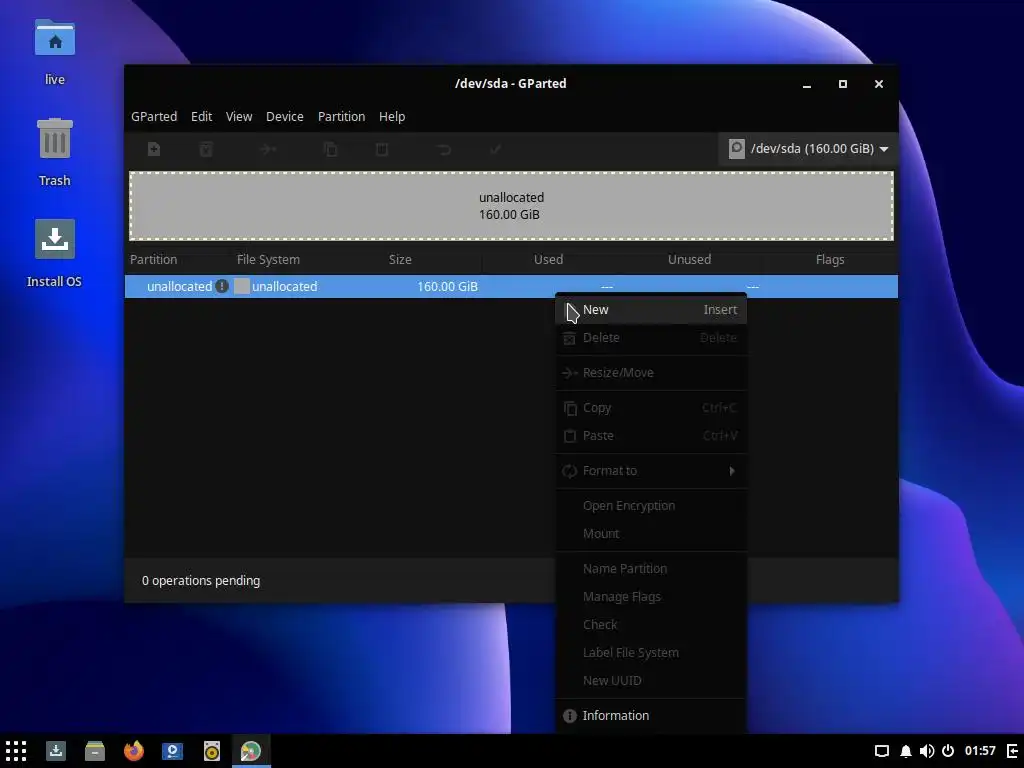Click the power icon in system tray
Image resolution: width=1024 pixels, height=768 pixels.
pyautogui.click(x=948, y=751)
